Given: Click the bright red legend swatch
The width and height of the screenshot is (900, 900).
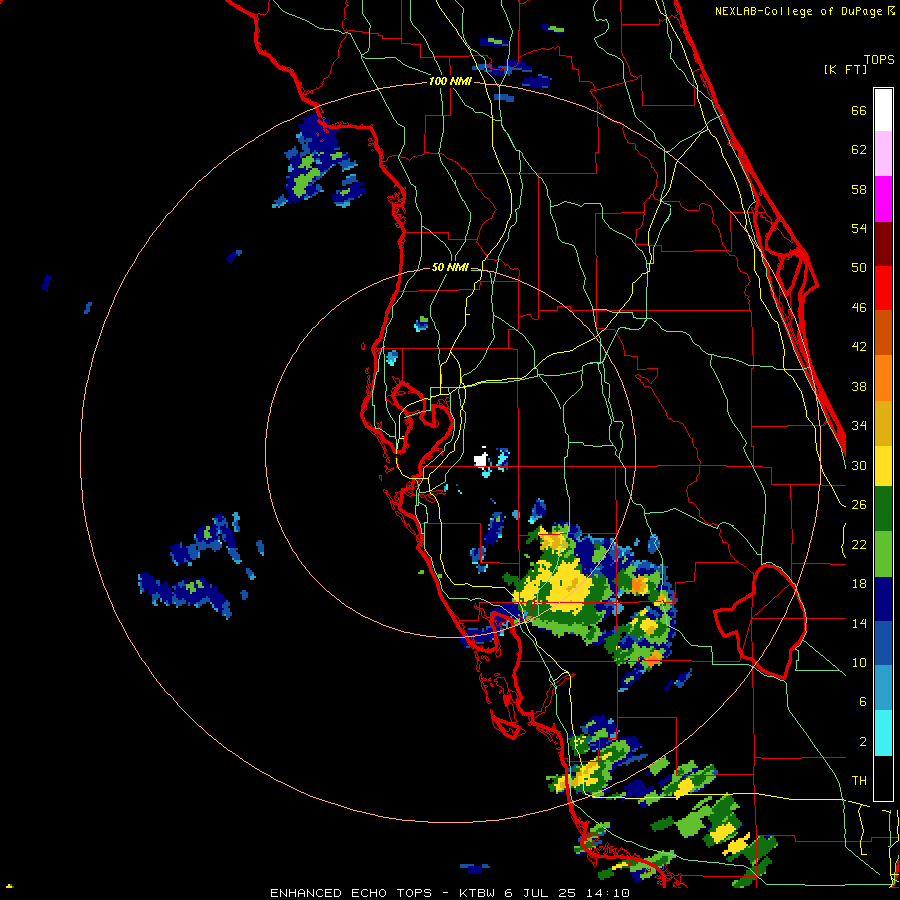Looking at the screenshot, I should click(x=883, y=288).
